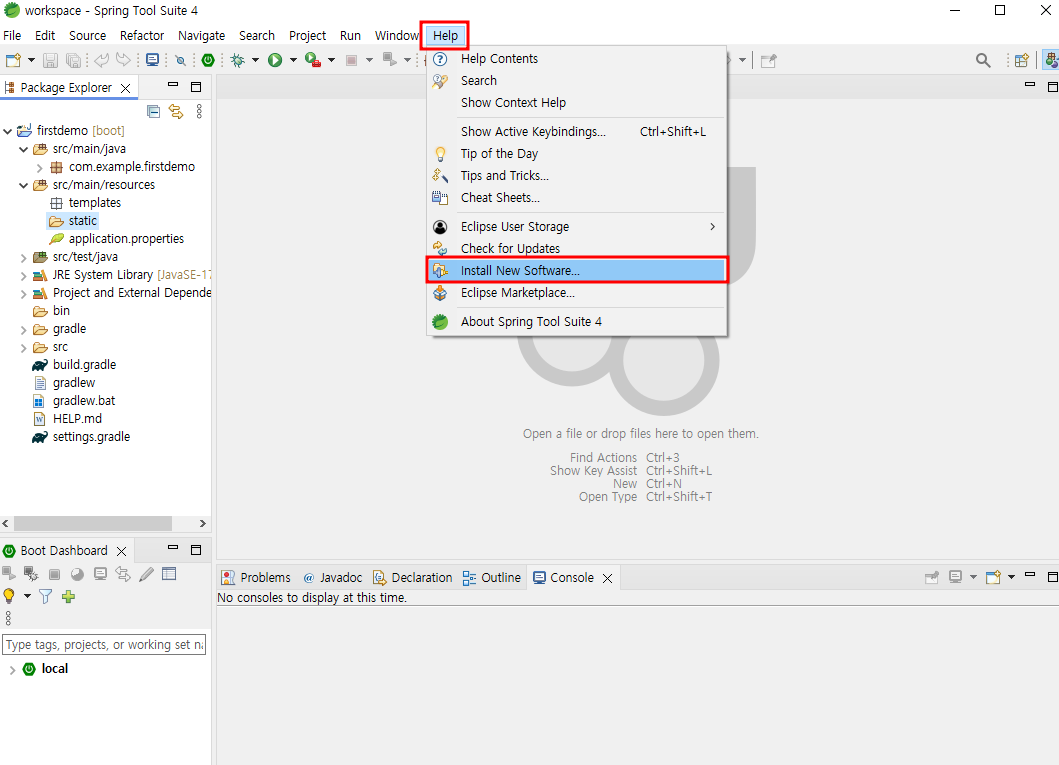The height and width of the screenshot is (765, 1059).
Task: Click the Debug bug toolbar icon
Action: click(238, 60)
